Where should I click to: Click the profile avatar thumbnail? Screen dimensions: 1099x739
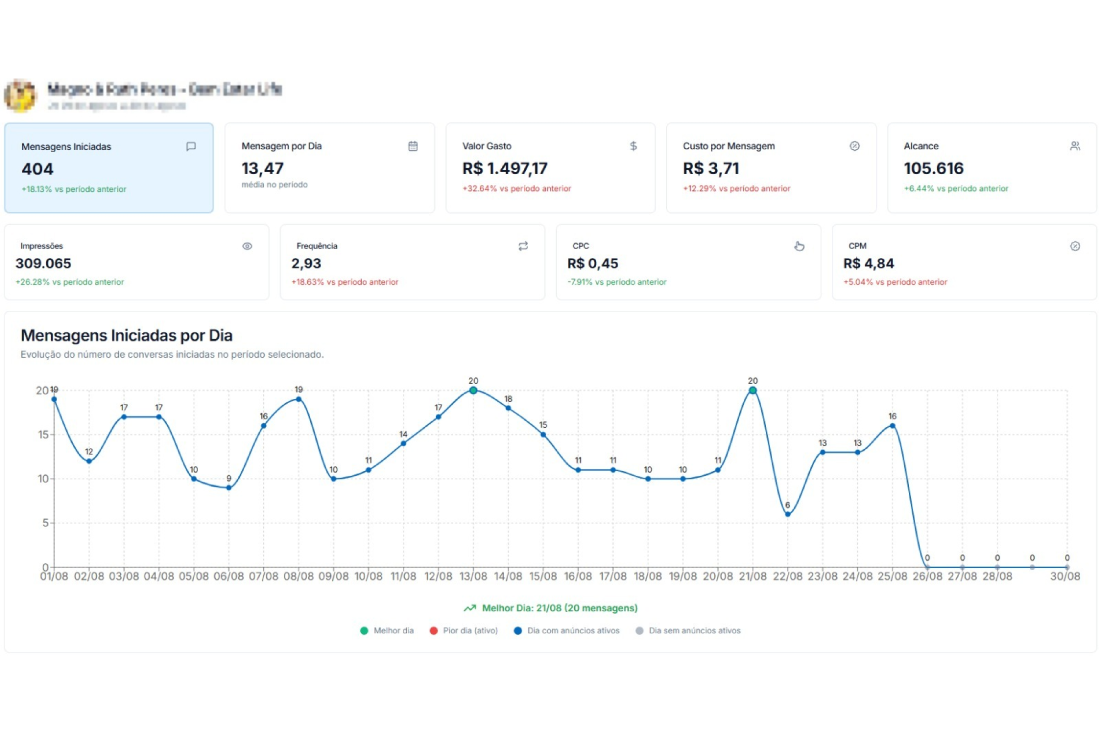pyautogui.click(x=20, y=95)
